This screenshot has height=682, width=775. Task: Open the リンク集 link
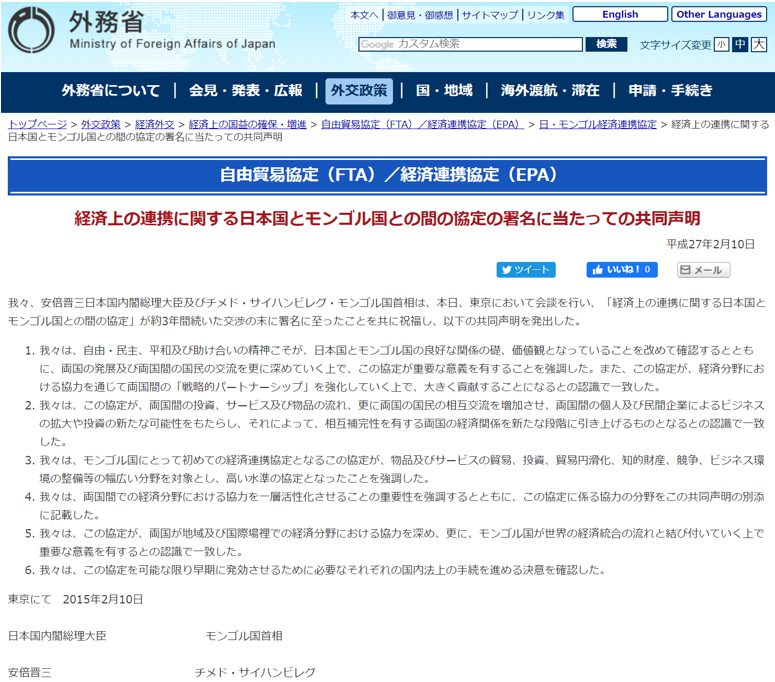tap(545, 15)
